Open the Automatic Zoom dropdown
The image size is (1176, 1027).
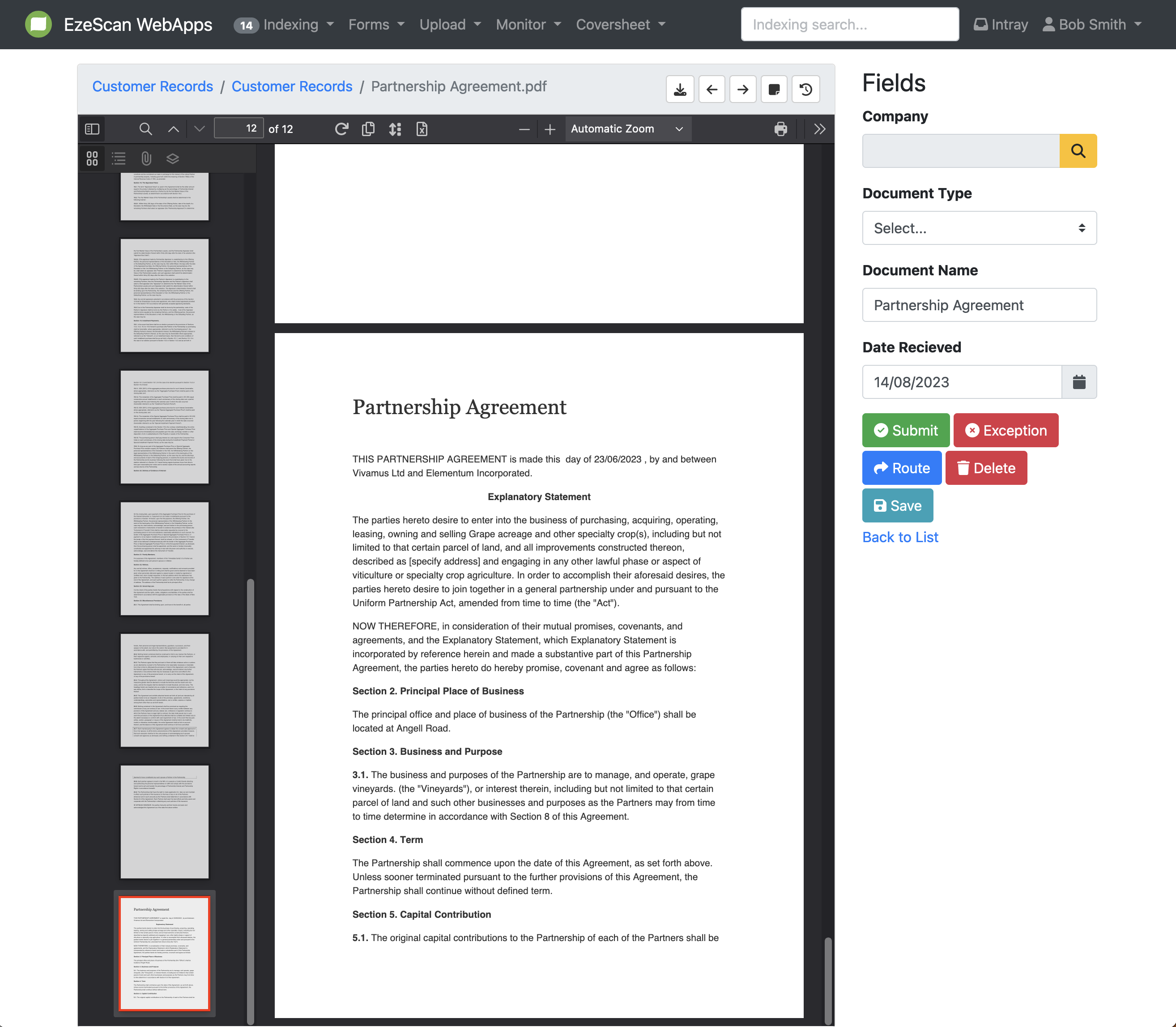[x=627, y=129]
